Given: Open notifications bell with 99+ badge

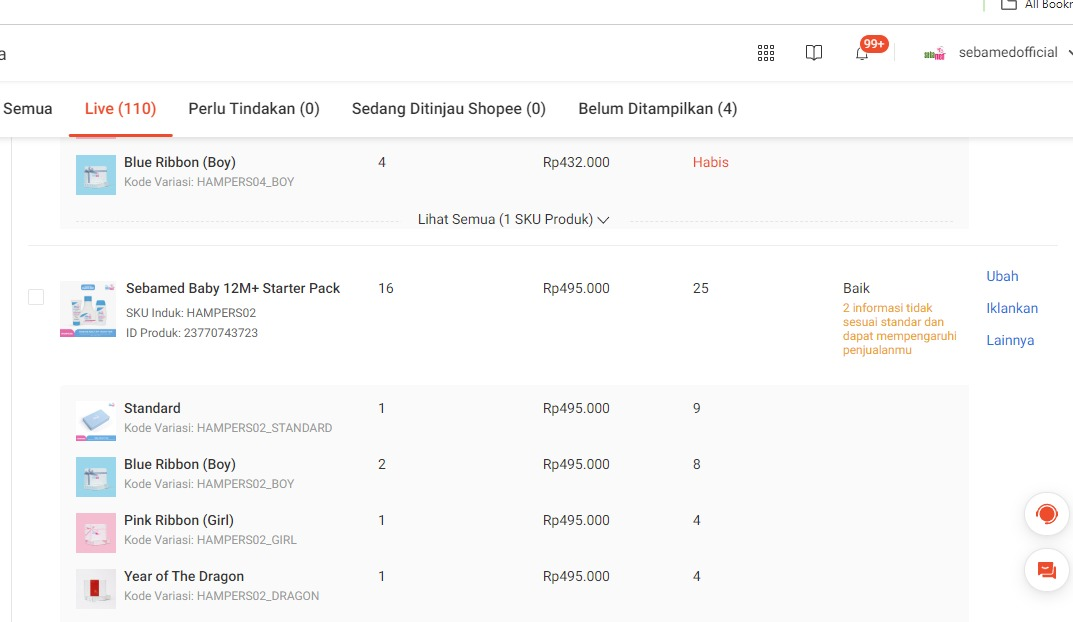Looking at the screenshot, I should (x=862, y=53).
